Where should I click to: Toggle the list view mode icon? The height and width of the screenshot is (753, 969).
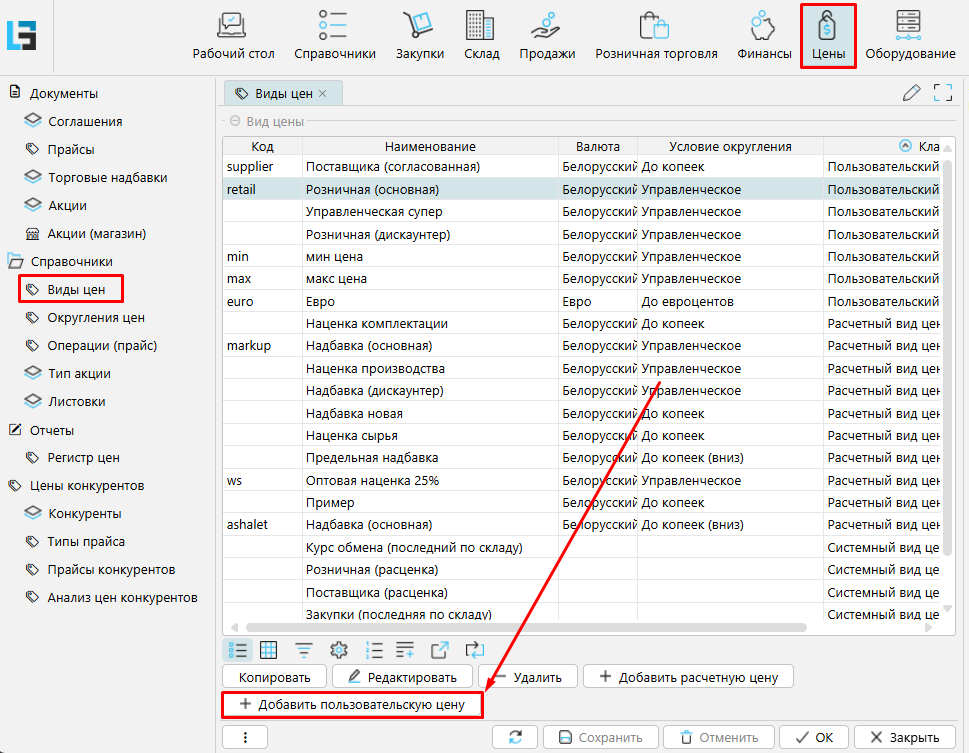point(238,650)
